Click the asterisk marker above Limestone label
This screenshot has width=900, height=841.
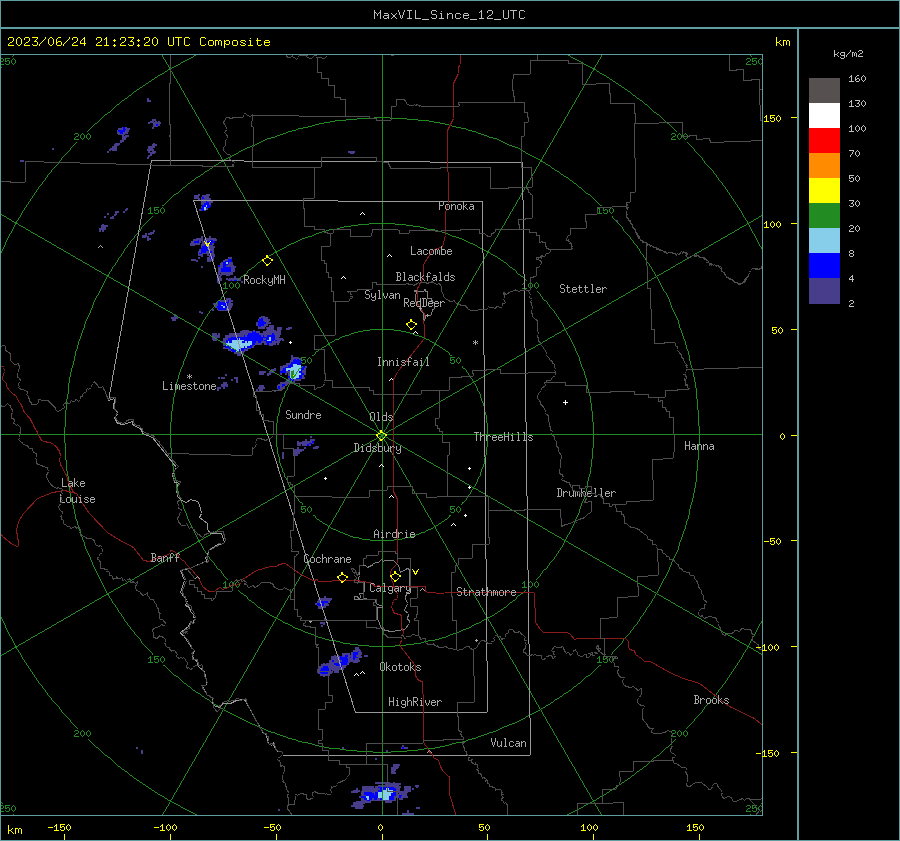click(189, 377)
